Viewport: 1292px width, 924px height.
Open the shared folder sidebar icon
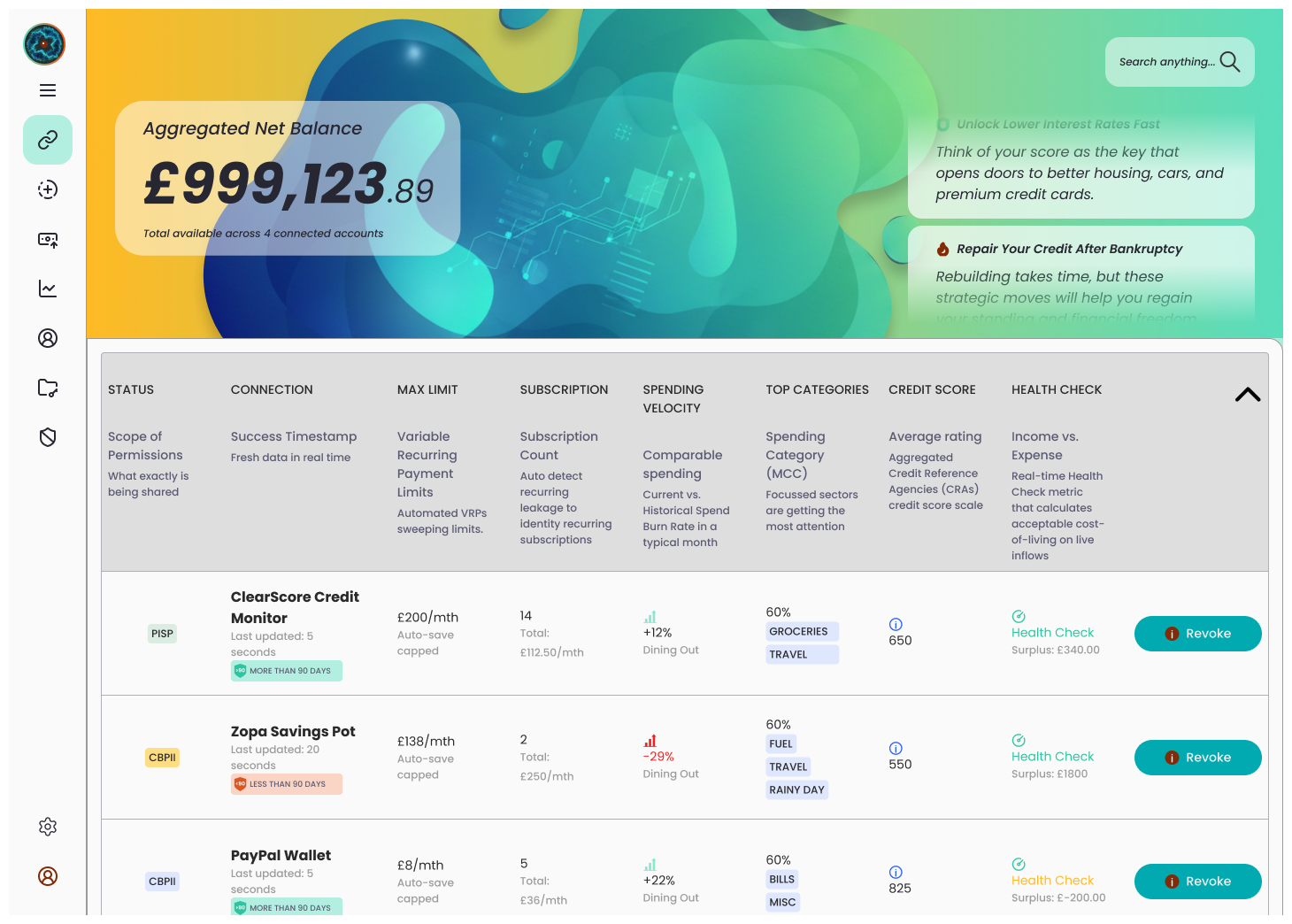[47, 388]
